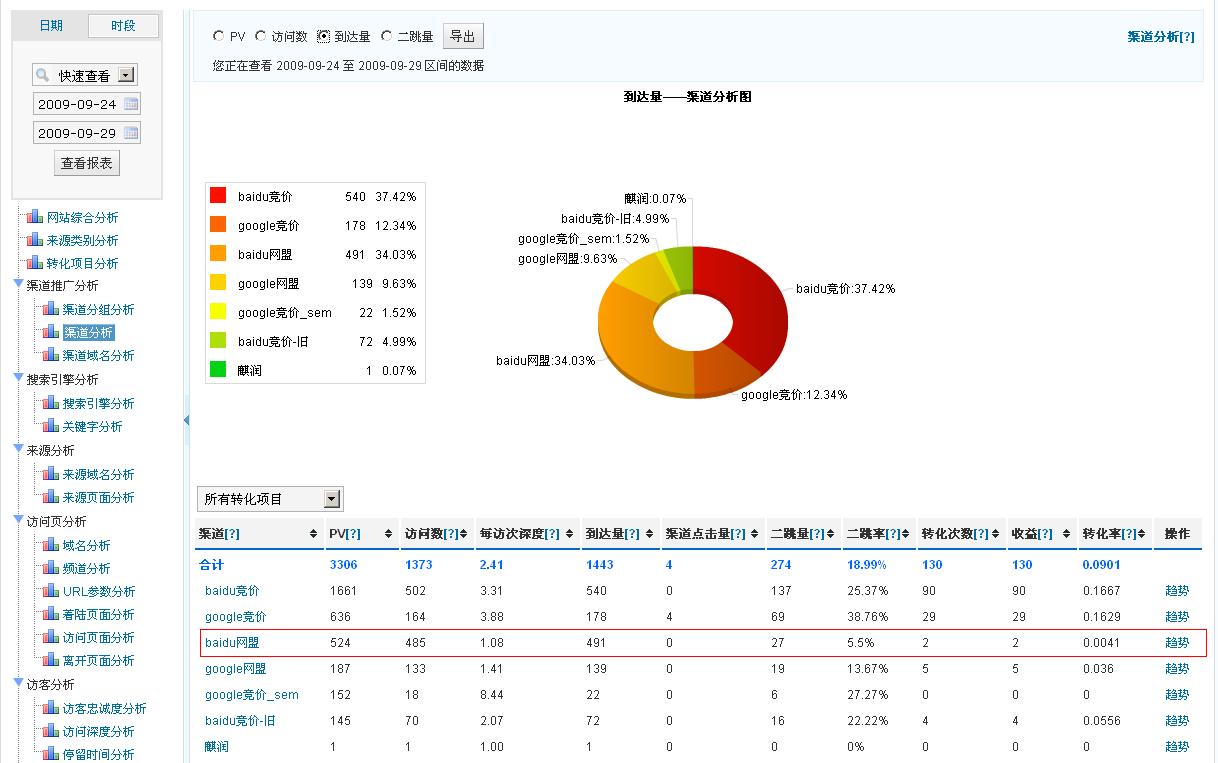The height and width of the screenshot is (763, 1218).
Task: Select the 二跳量 radio button
Action: point(387,37)
